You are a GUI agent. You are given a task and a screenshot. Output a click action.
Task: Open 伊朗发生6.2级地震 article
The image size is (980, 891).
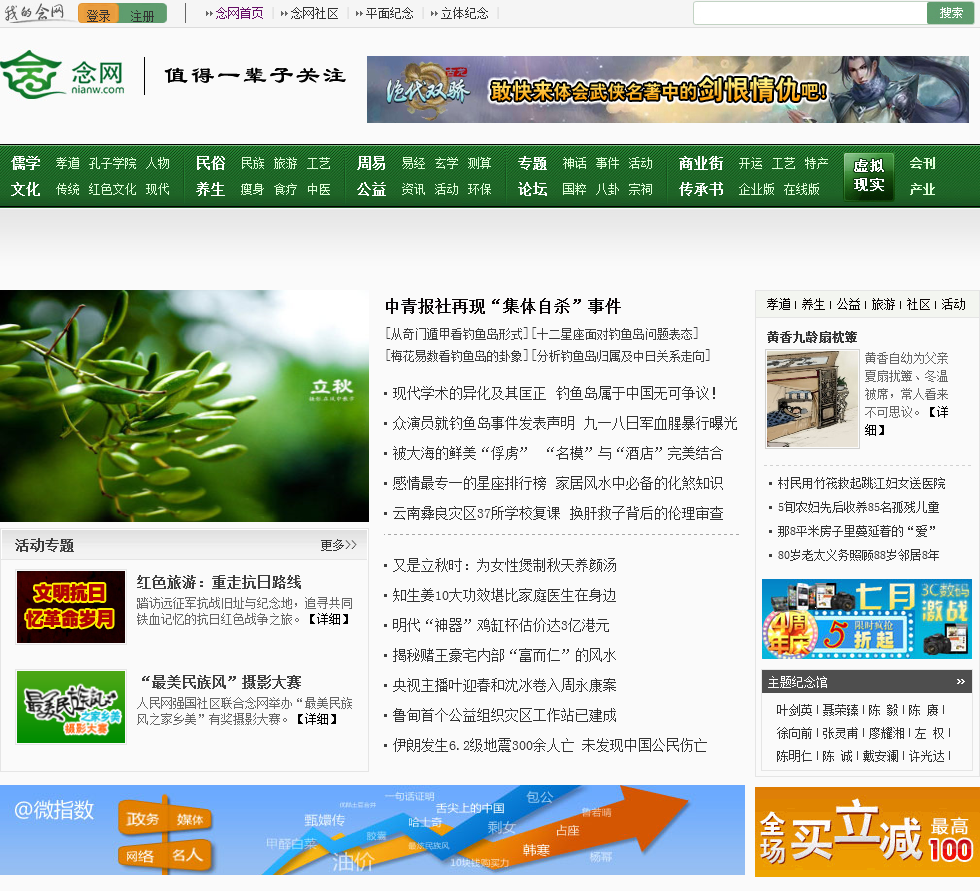[549, 745]
